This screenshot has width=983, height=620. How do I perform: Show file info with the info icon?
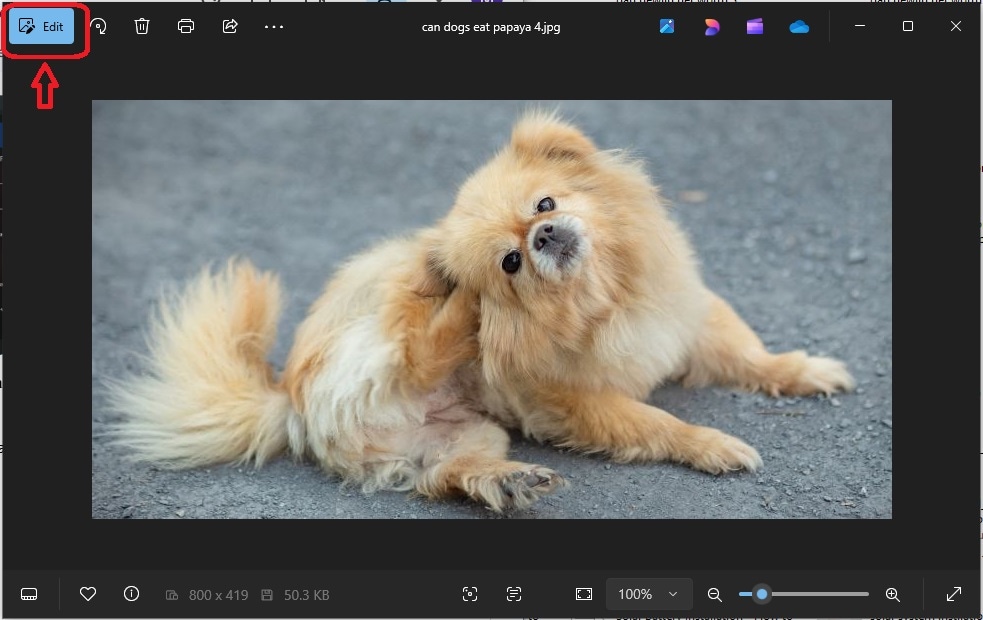pos(131,594)
